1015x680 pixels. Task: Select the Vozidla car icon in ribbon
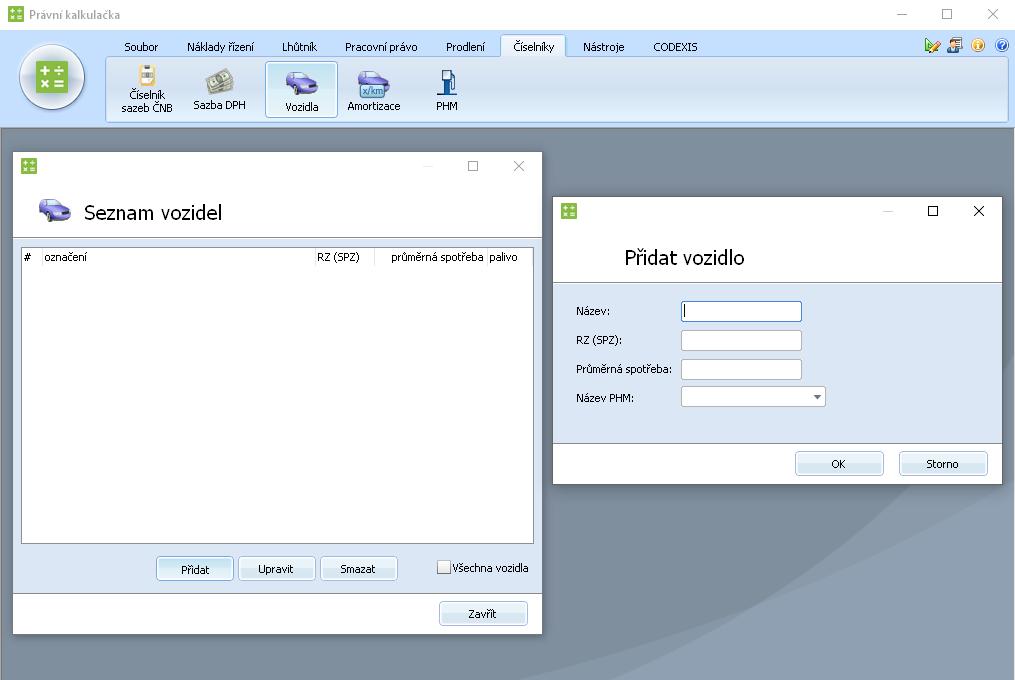pos(302,89)
